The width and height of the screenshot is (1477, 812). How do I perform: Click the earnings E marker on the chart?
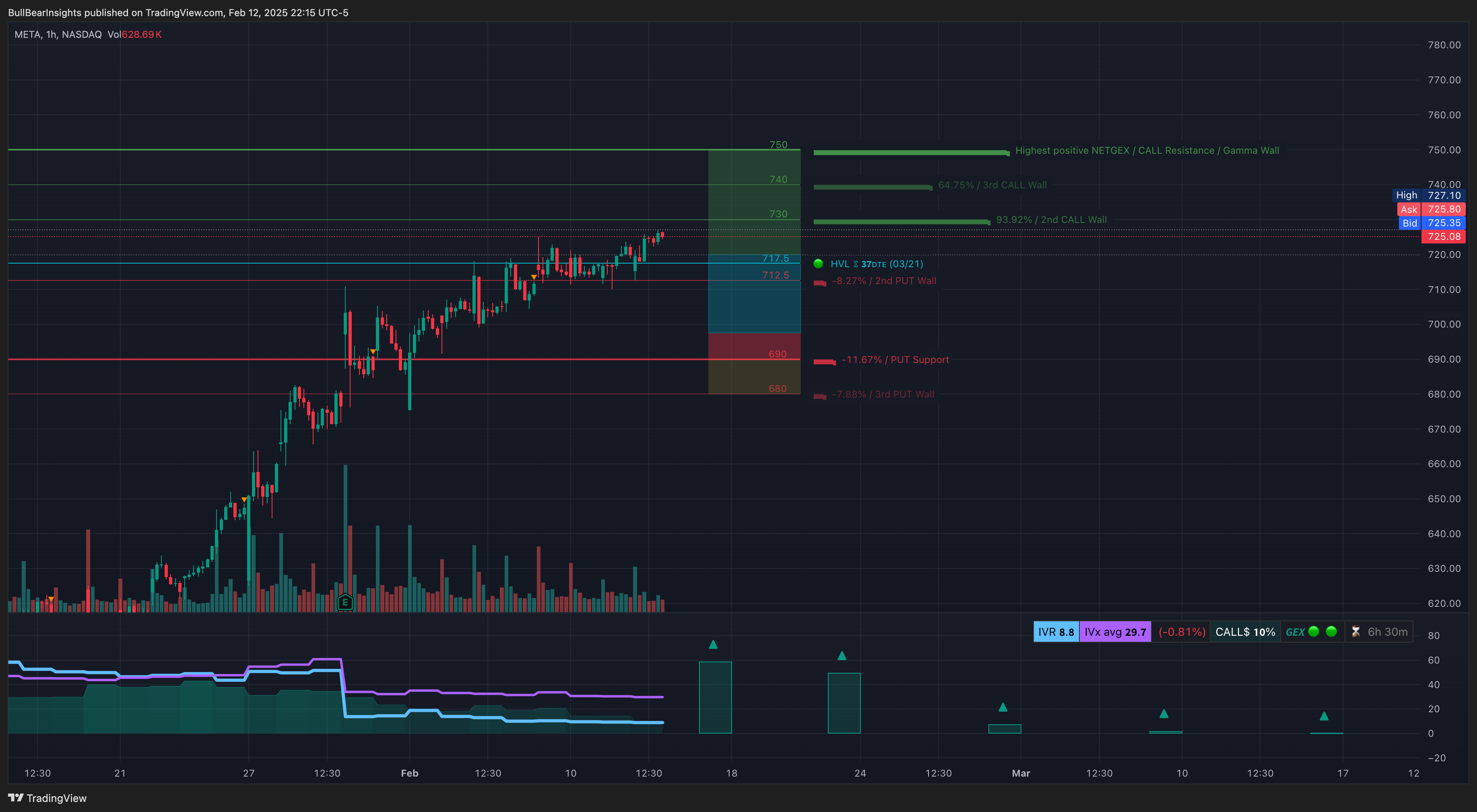tap(344, 602)
